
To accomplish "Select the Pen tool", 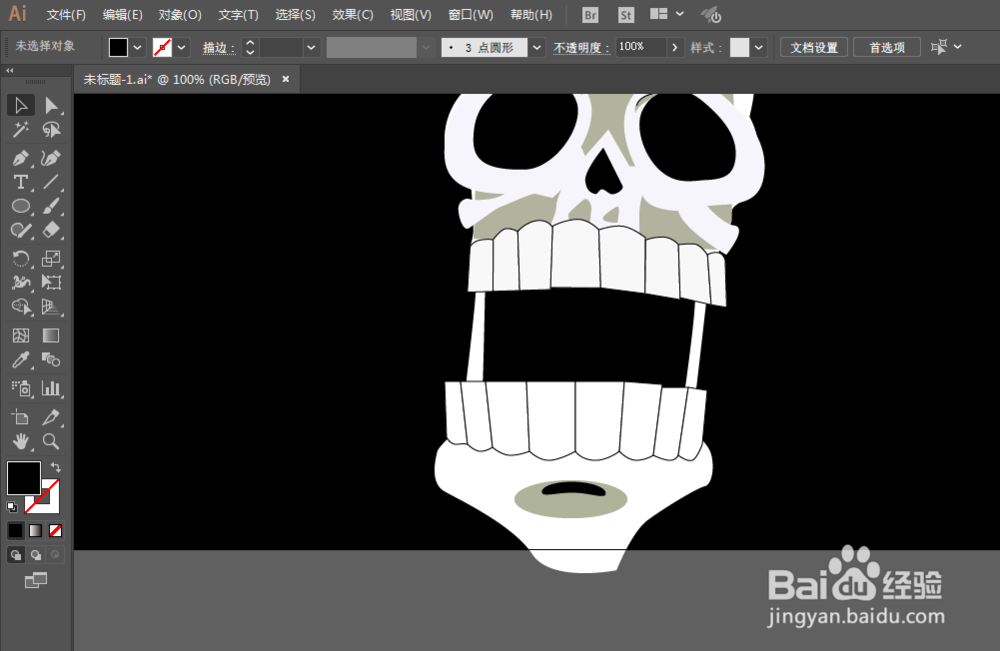I will 20,158.
